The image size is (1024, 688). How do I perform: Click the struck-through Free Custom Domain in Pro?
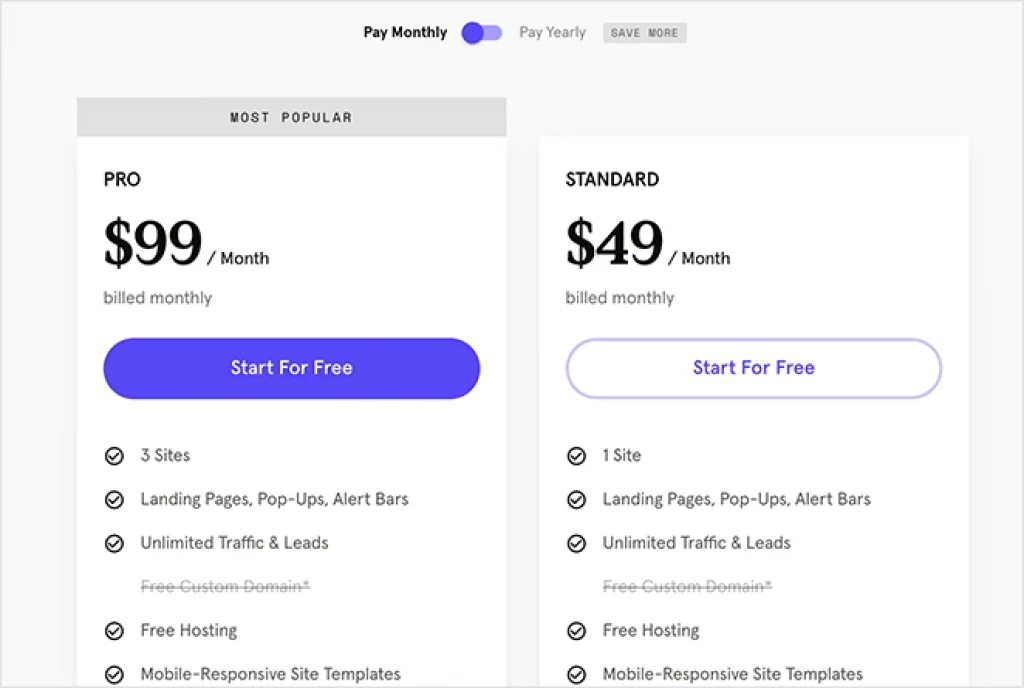click(x=225, y=587)
